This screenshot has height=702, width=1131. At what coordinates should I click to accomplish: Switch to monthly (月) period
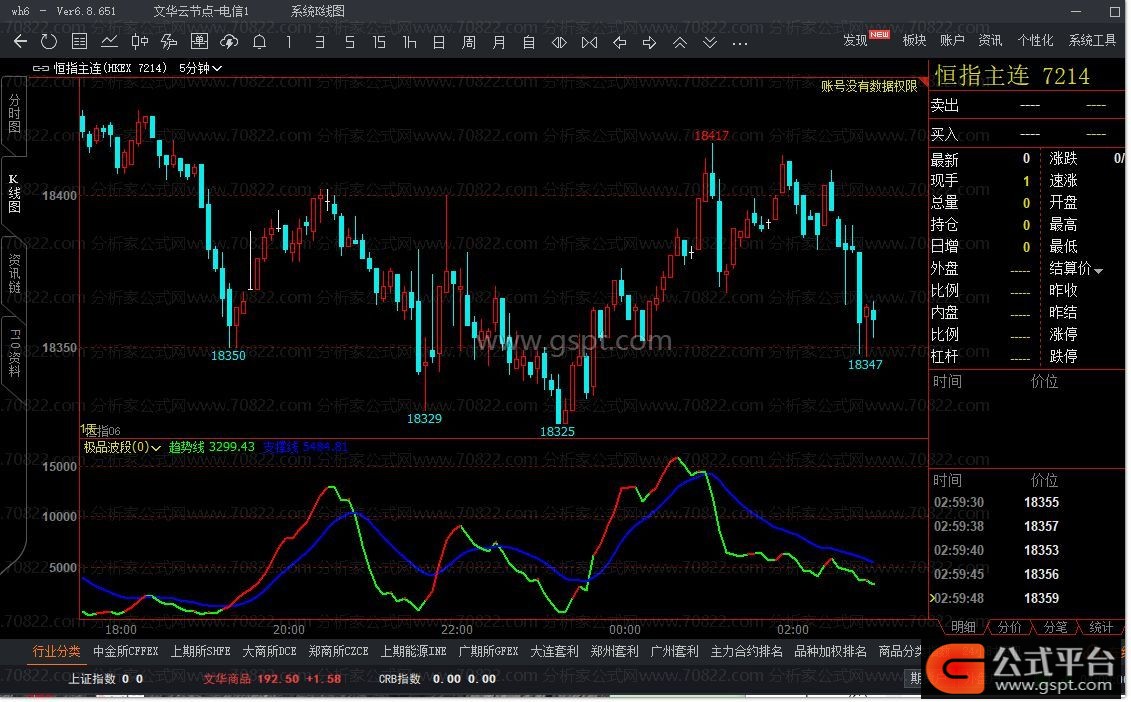coord(498,42)
